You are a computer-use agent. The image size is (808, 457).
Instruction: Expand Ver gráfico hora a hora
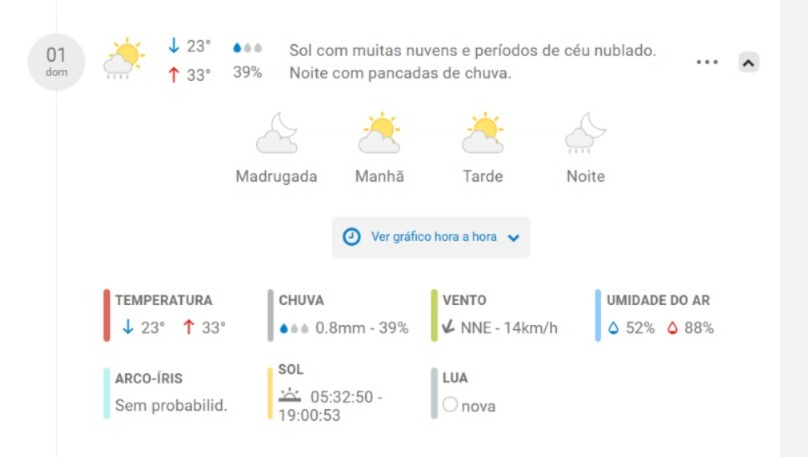pyautogui.click(x=431, y=237)
